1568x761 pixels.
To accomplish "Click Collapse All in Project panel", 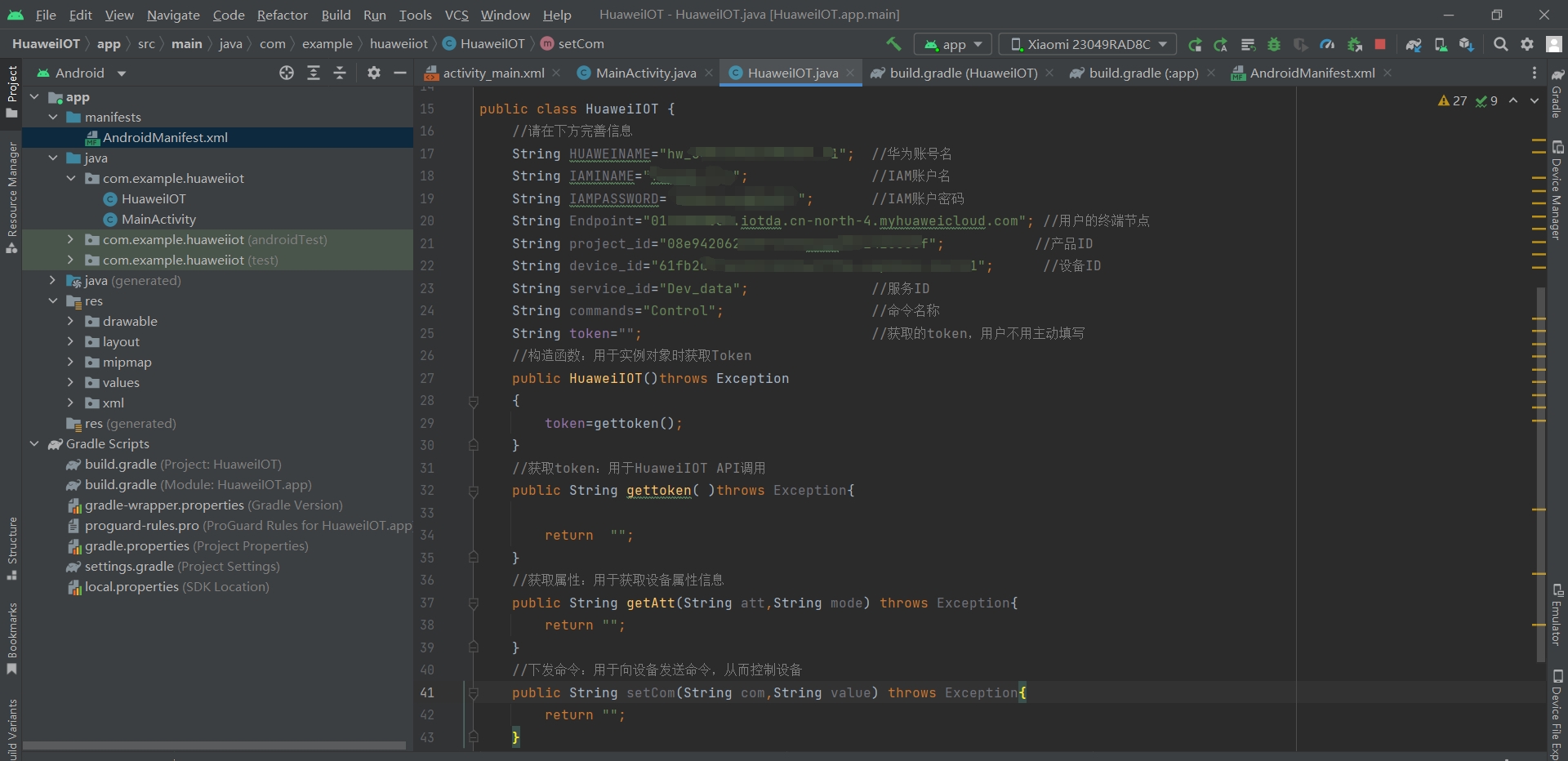I will coord(340,73).
